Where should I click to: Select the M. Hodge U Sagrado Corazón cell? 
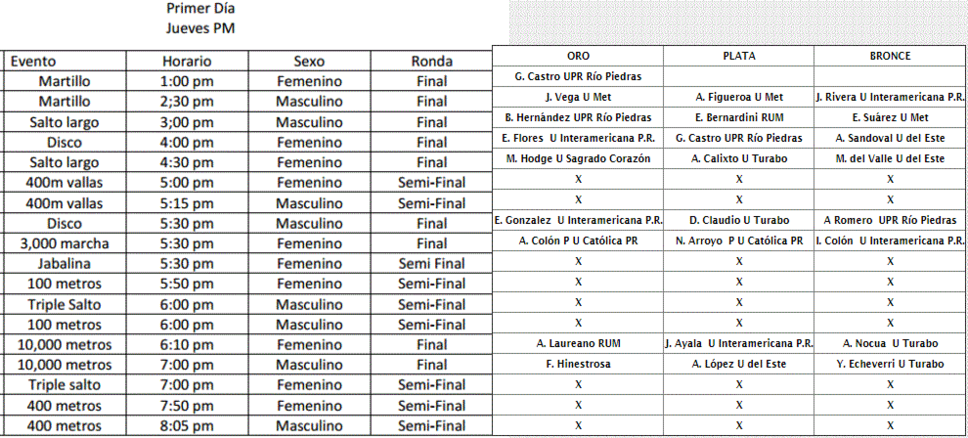click(x=578, y=158)
